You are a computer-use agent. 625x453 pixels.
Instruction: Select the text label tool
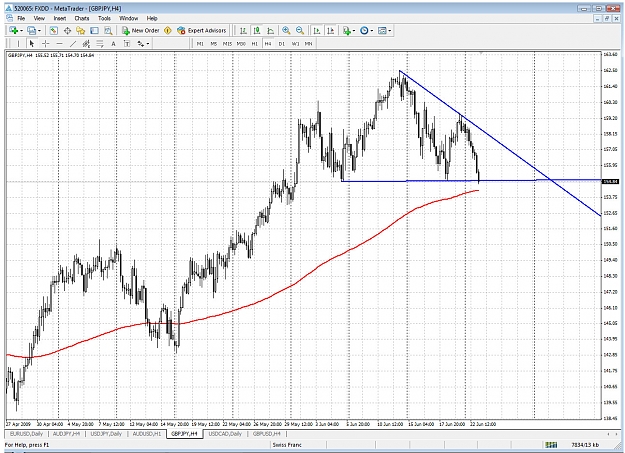[127, 43]
